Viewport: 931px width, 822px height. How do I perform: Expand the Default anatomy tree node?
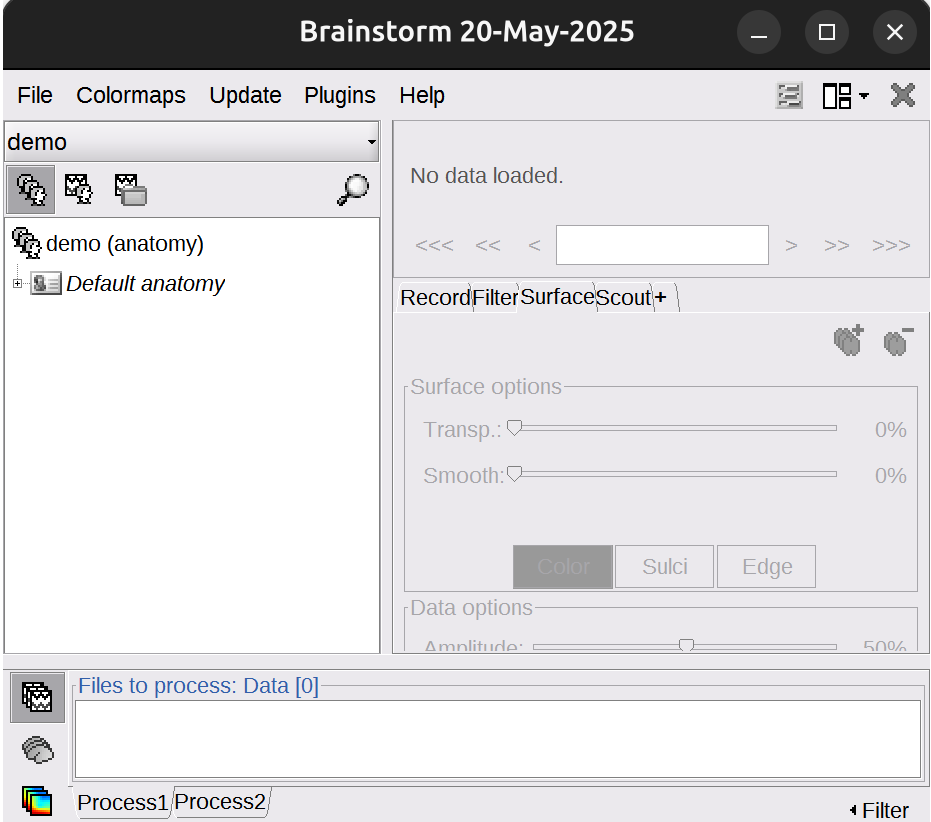coord(17,284)
